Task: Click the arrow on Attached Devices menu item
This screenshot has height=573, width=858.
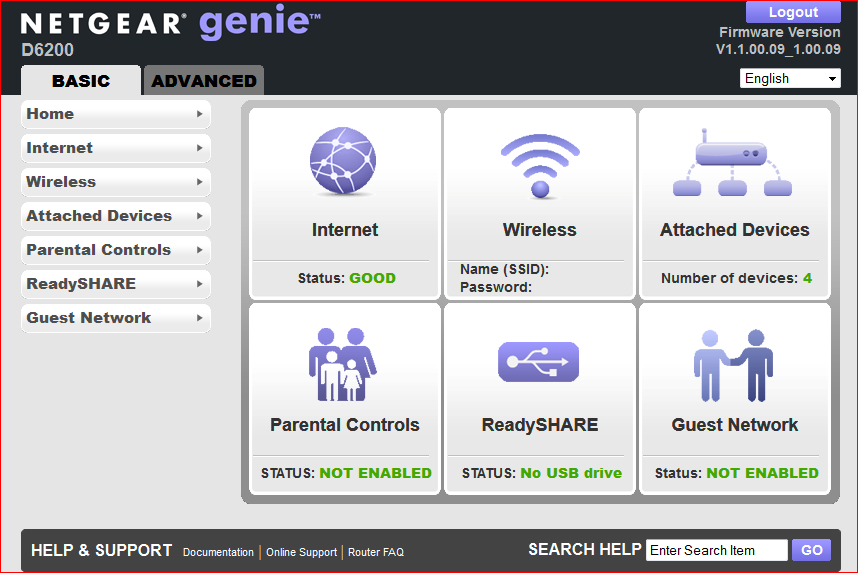Action: click(x=200, y=216)
